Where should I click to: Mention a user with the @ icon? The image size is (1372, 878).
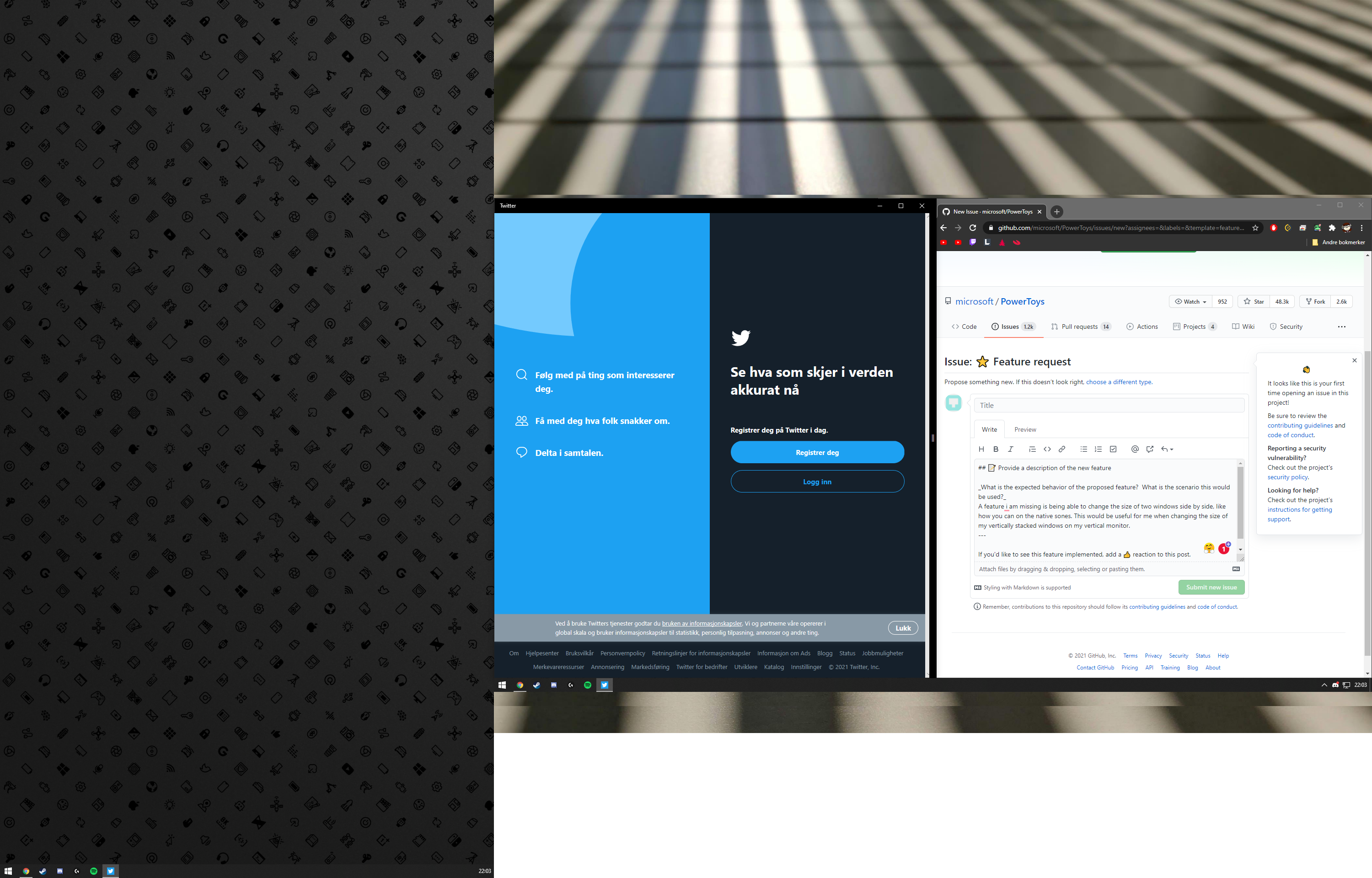click(1135, 449)
